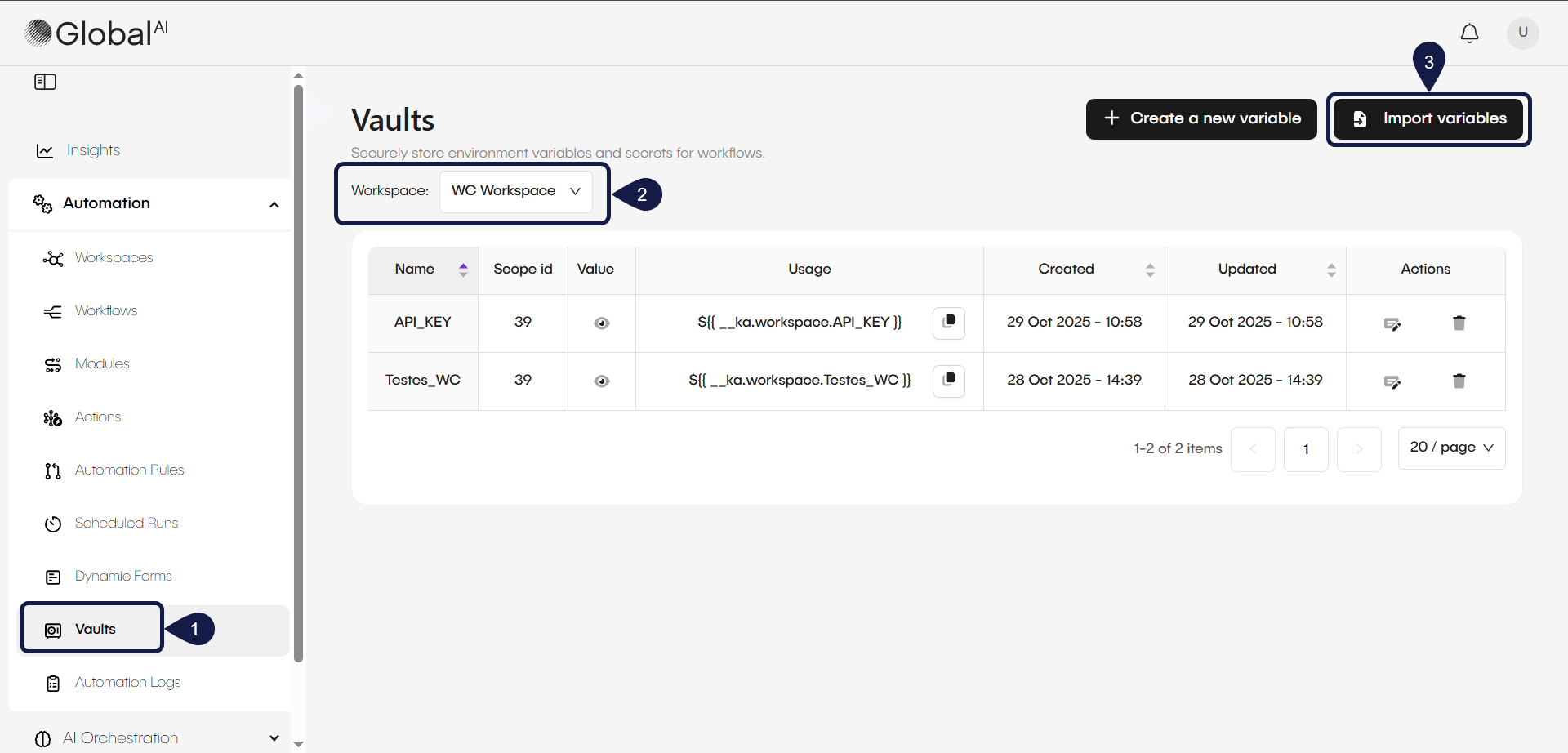Open the Workflows section
The width and height of the screenshot is (1568, 753).
click(x=106, y=310)
